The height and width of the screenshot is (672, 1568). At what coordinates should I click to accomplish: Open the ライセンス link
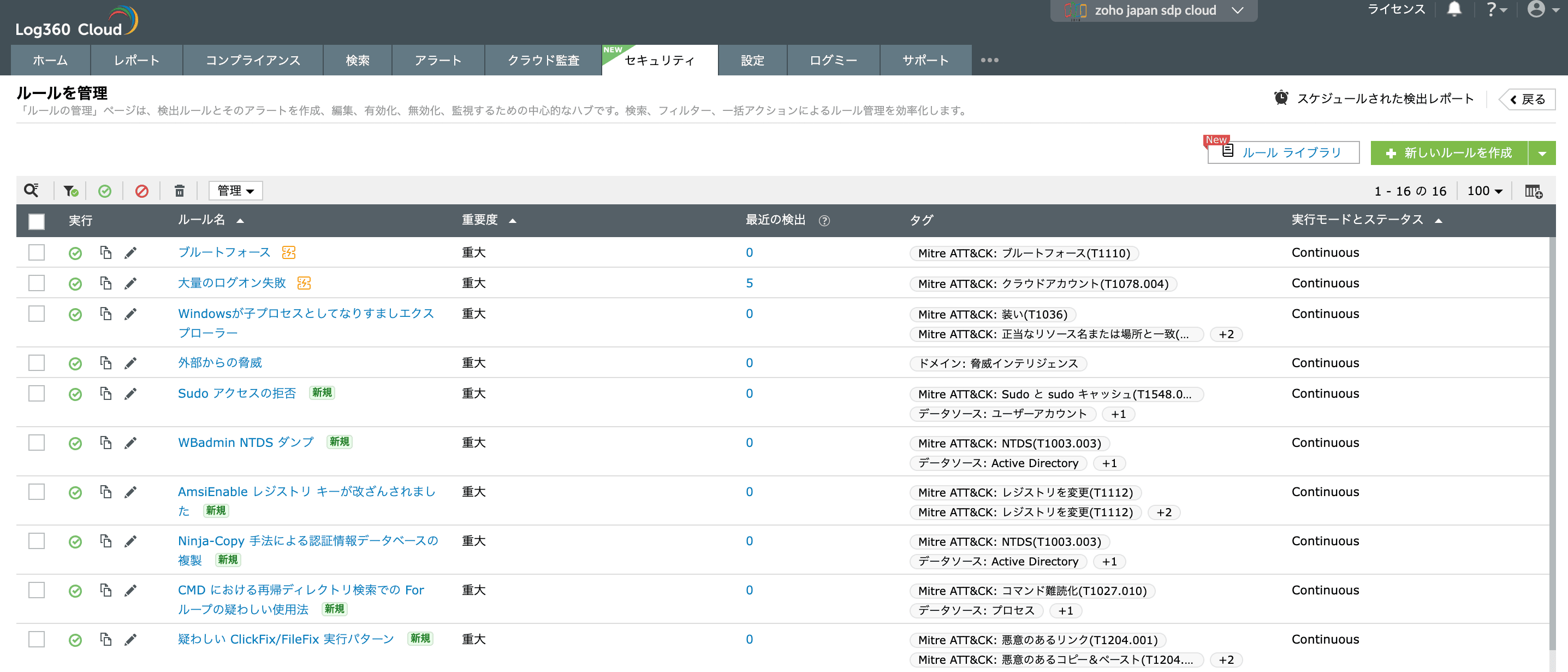click(x=1397, y=9)
